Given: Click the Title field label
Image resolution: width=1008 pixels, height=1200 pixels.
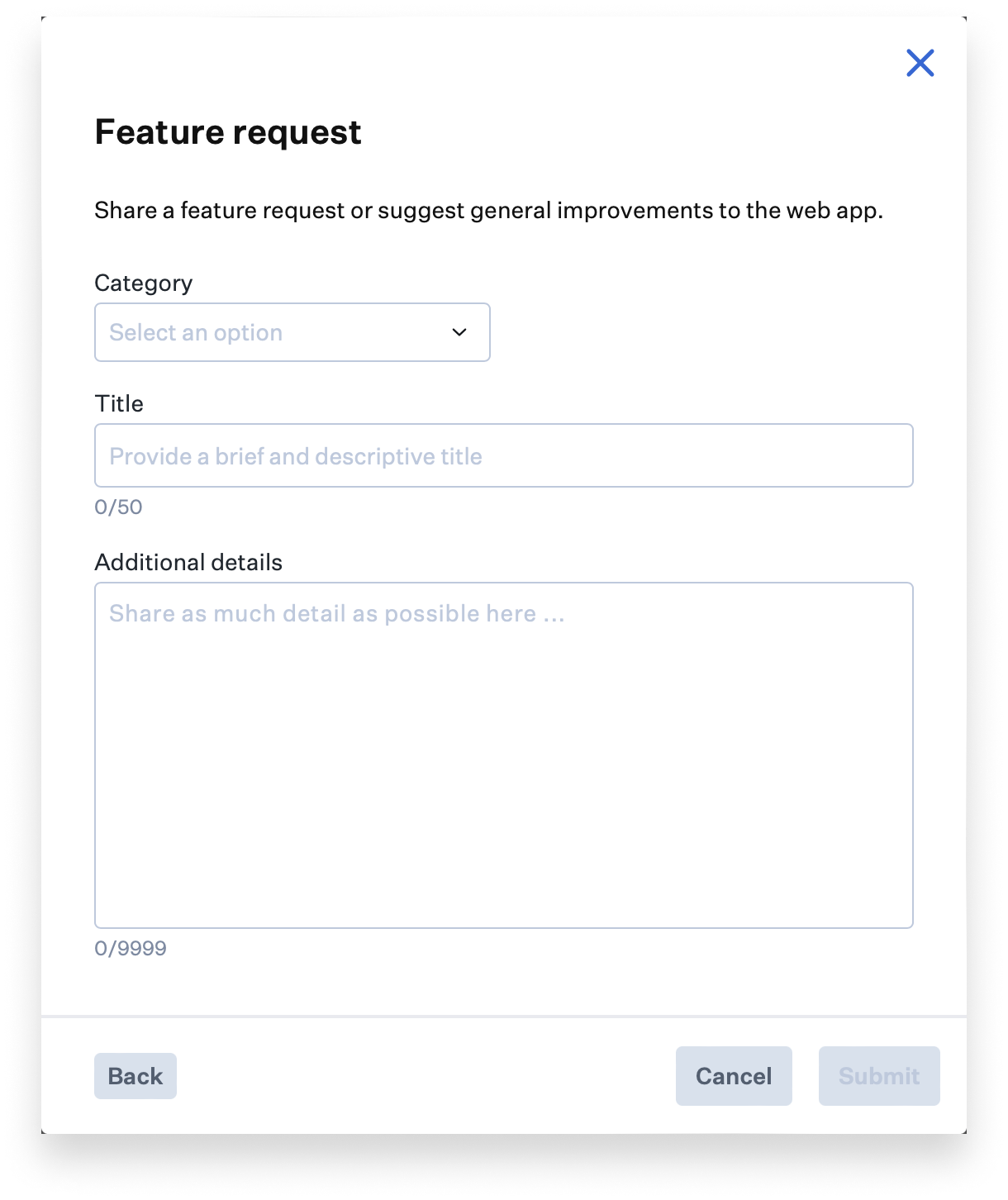Looking at the screenshot, I should point(119,403).
